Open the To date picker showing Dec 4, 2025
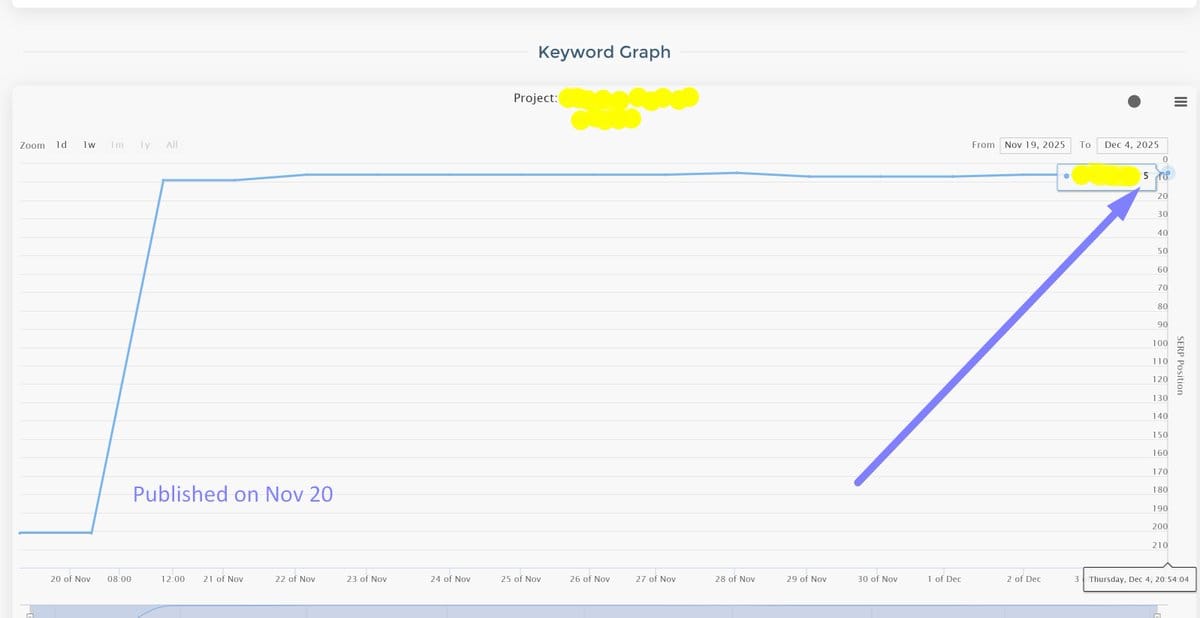 [x=1131, y=145]
